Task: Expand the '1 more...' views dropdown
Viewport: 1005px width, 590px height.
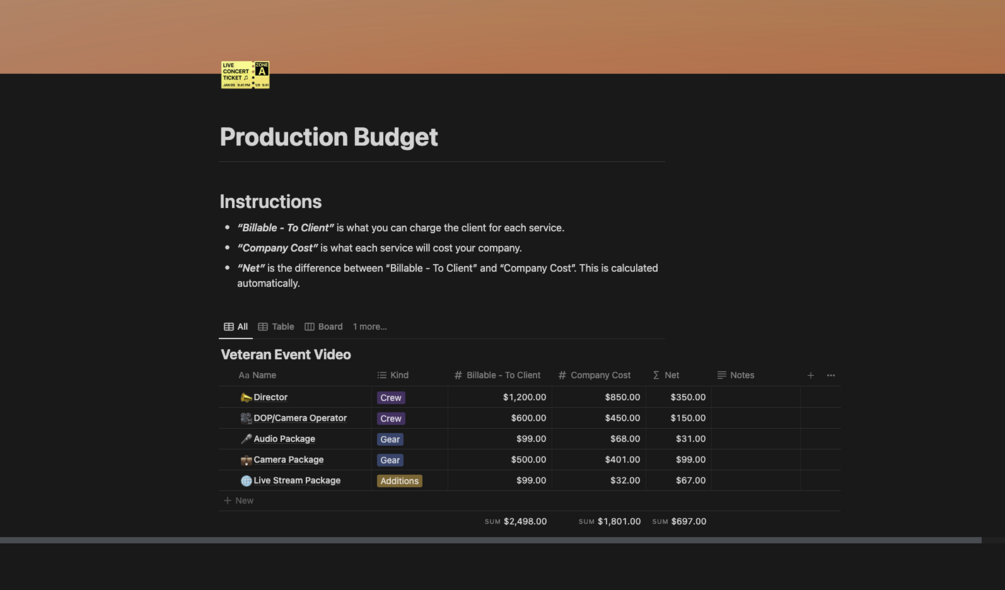Action: (370, 327)
